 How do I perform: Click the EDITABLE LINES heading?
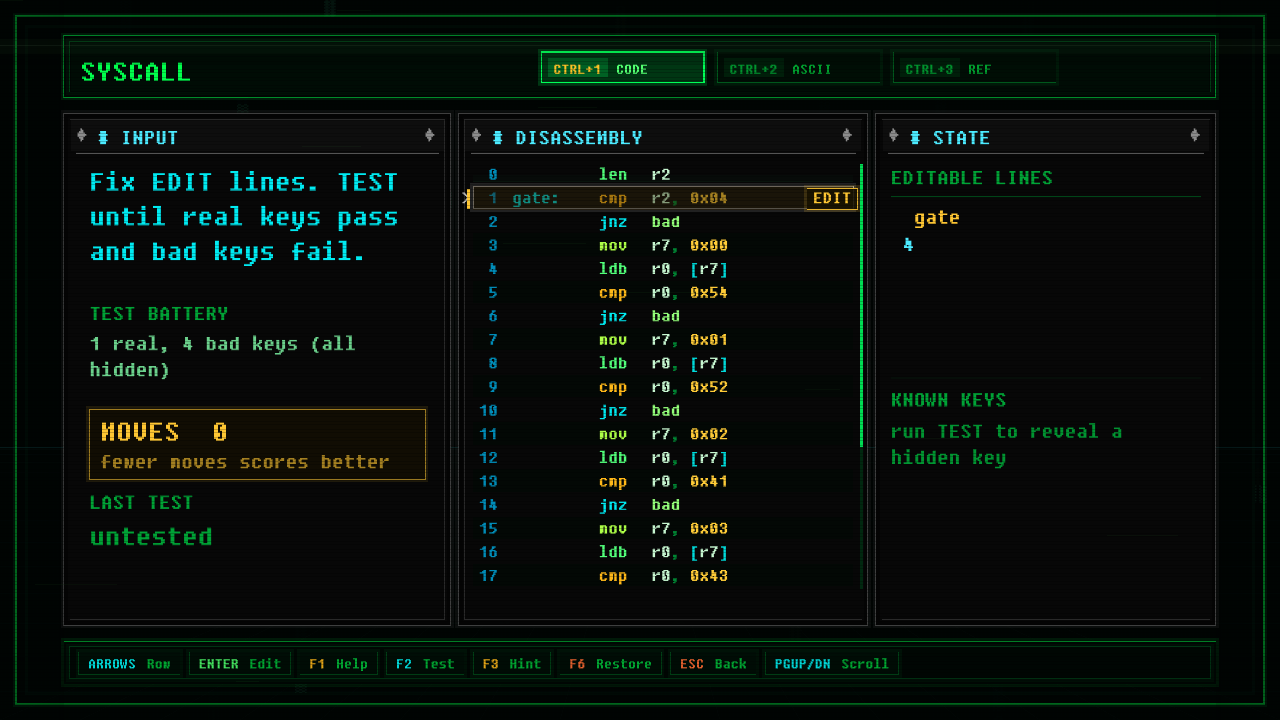coord(972,178)
